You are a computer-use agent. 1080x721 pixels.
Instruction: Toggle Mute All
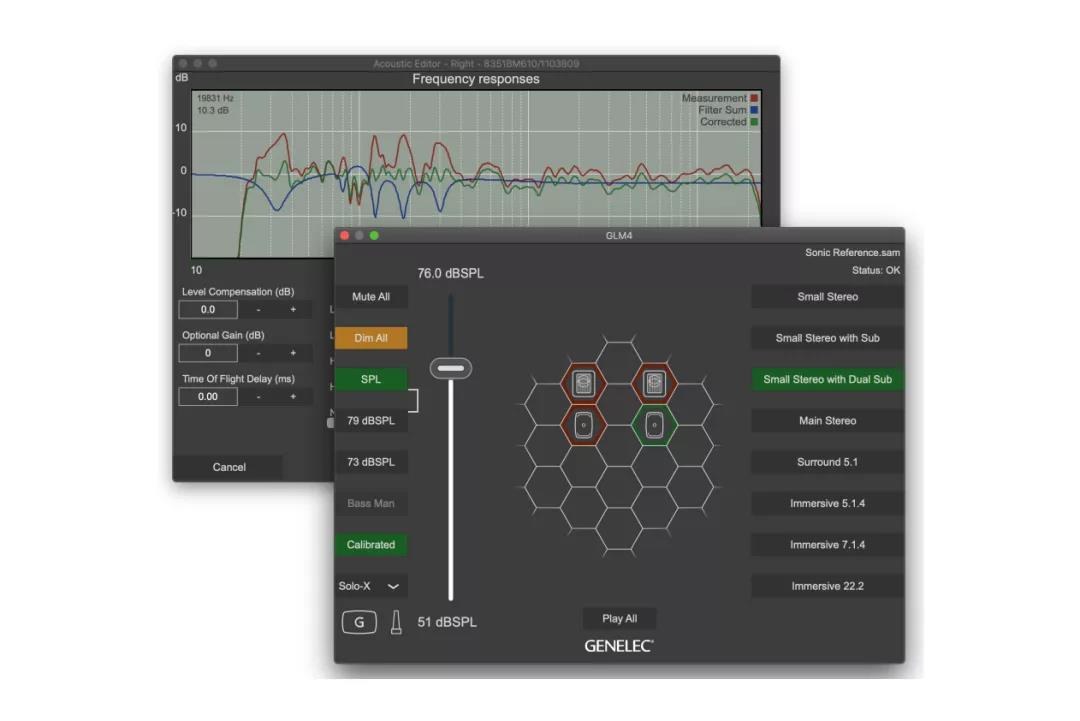pyautogui.click(x=371, y=297)
